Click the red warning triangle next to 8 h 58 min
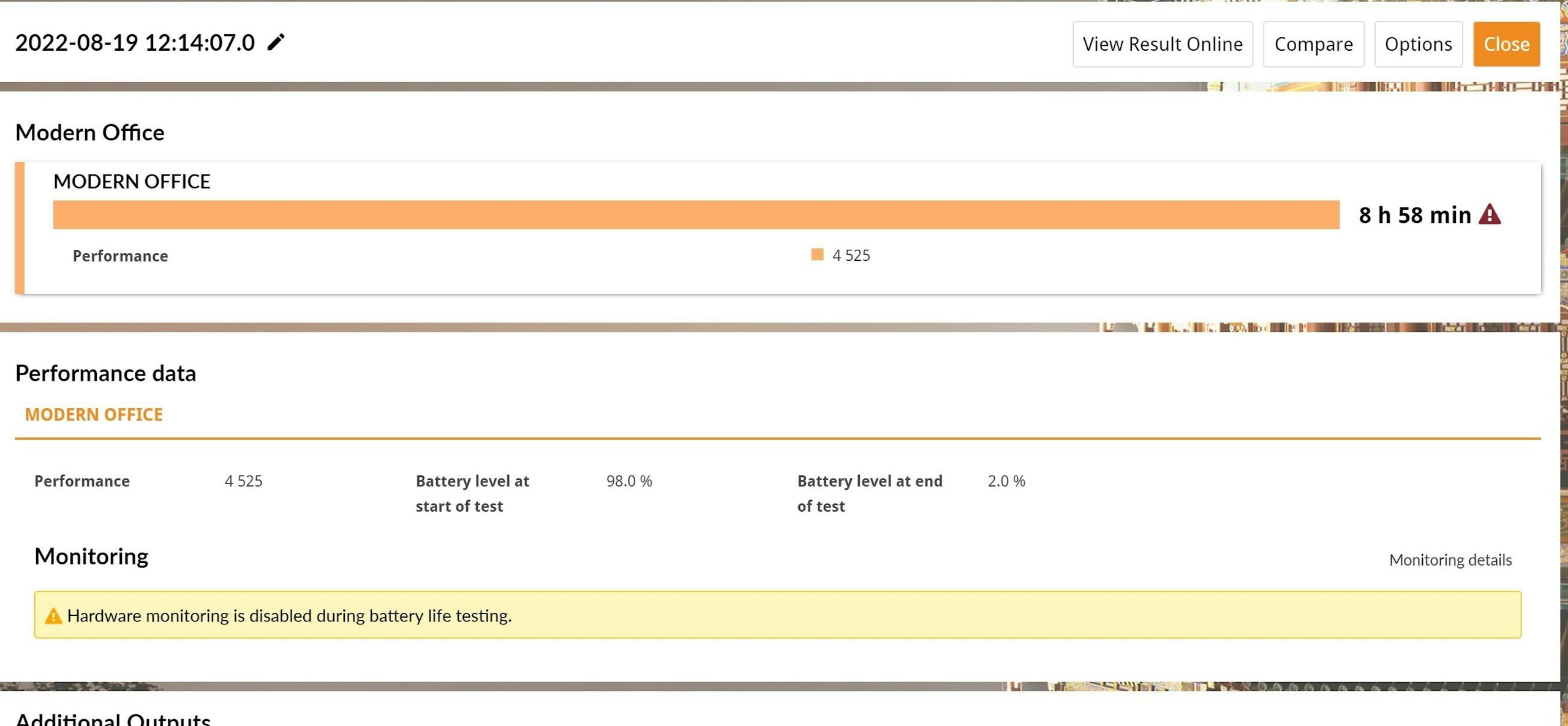Viewport: 1568px width, 726px height. [x=1490, y=214]
